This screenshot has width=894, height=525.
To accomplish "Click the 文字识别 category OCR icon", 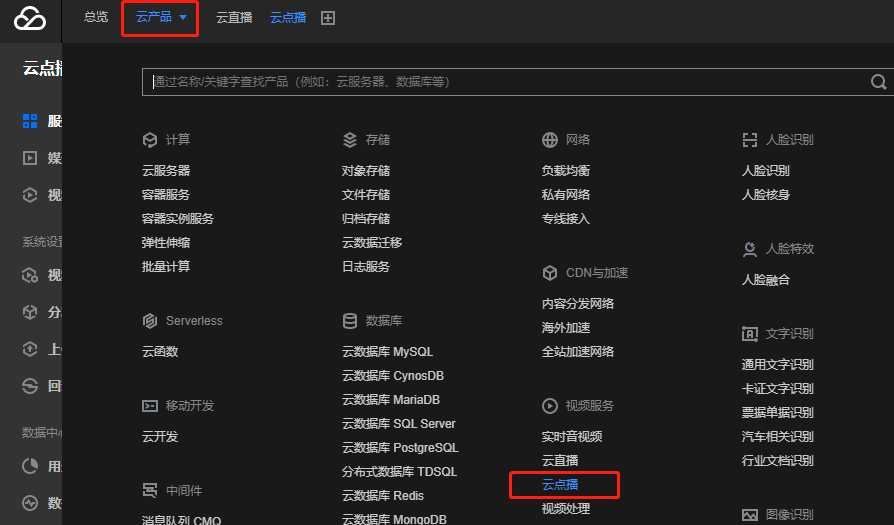I will [750, 334].
